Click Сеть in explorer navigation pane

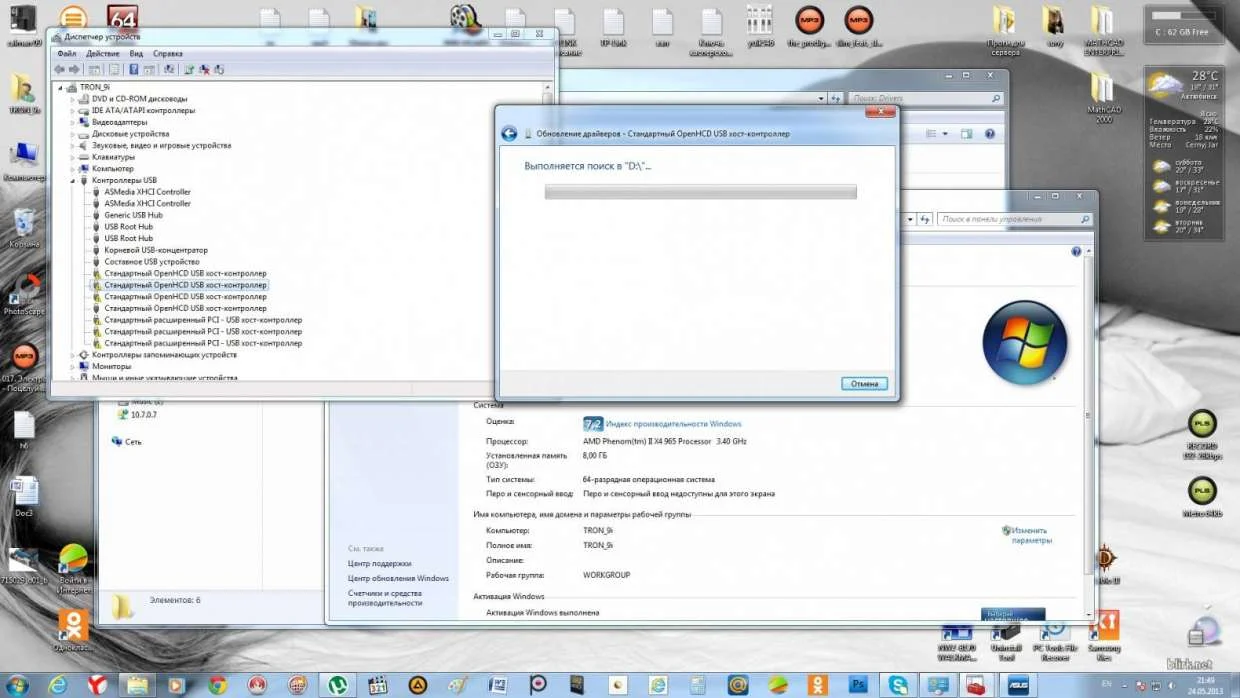[133, 441]
